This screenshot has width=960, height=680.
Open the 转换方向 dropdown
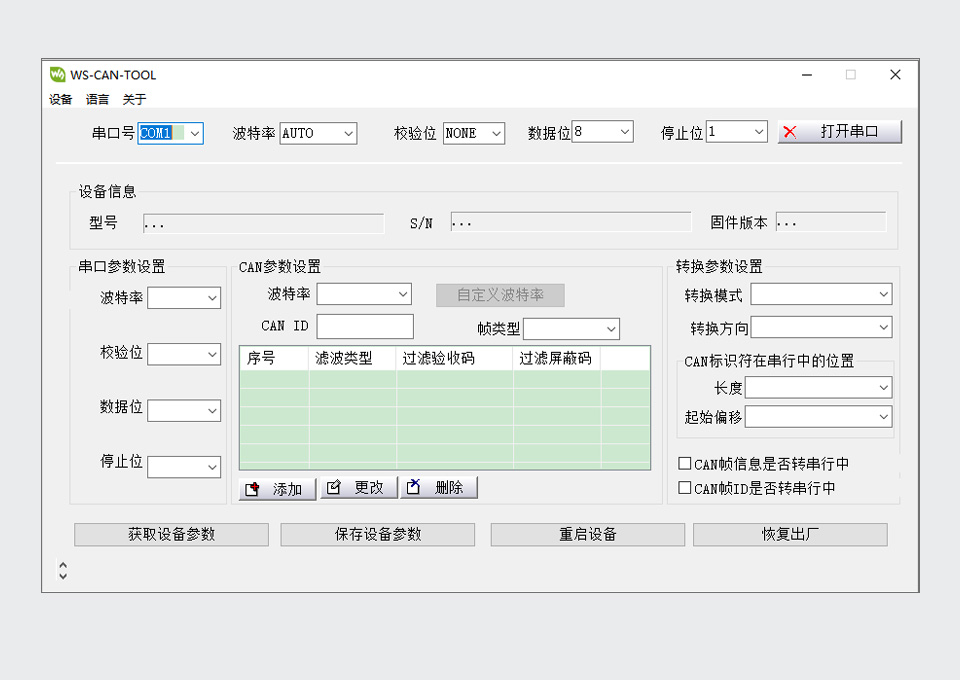[x=821, y=327]
